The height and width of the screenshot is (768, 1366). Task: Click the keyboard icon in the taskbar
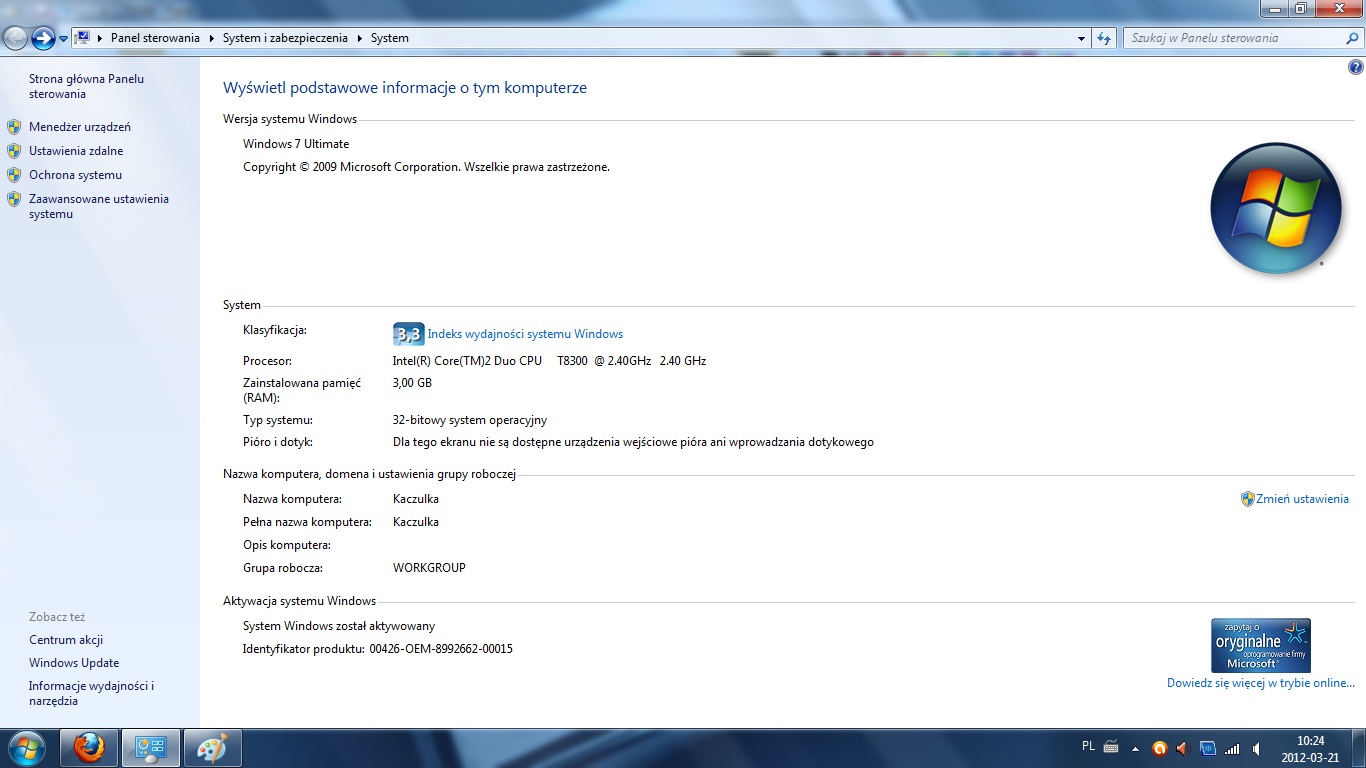[1111, 746]
